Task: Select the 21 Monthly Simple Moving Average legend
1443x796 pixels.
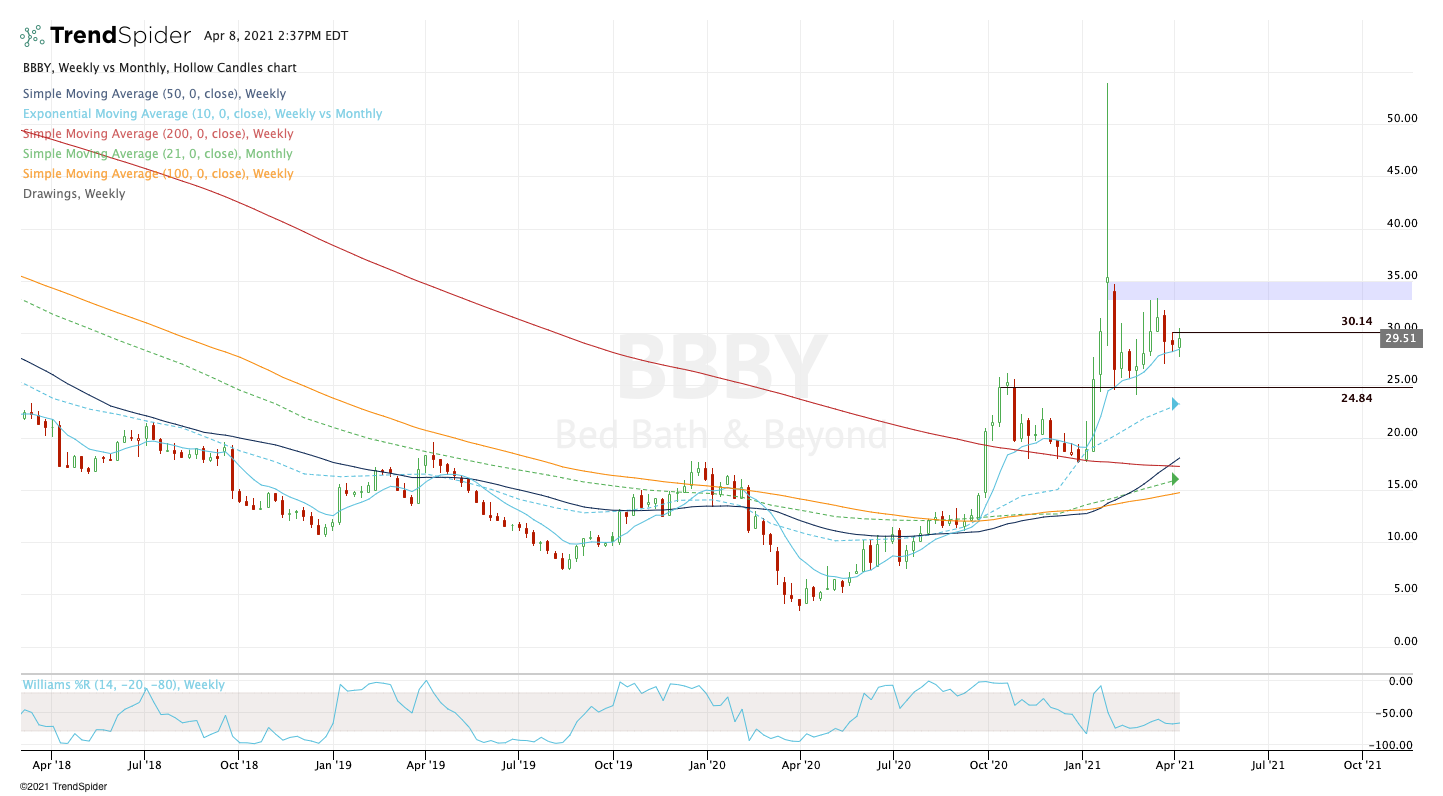Action: [x=157, y=154]
